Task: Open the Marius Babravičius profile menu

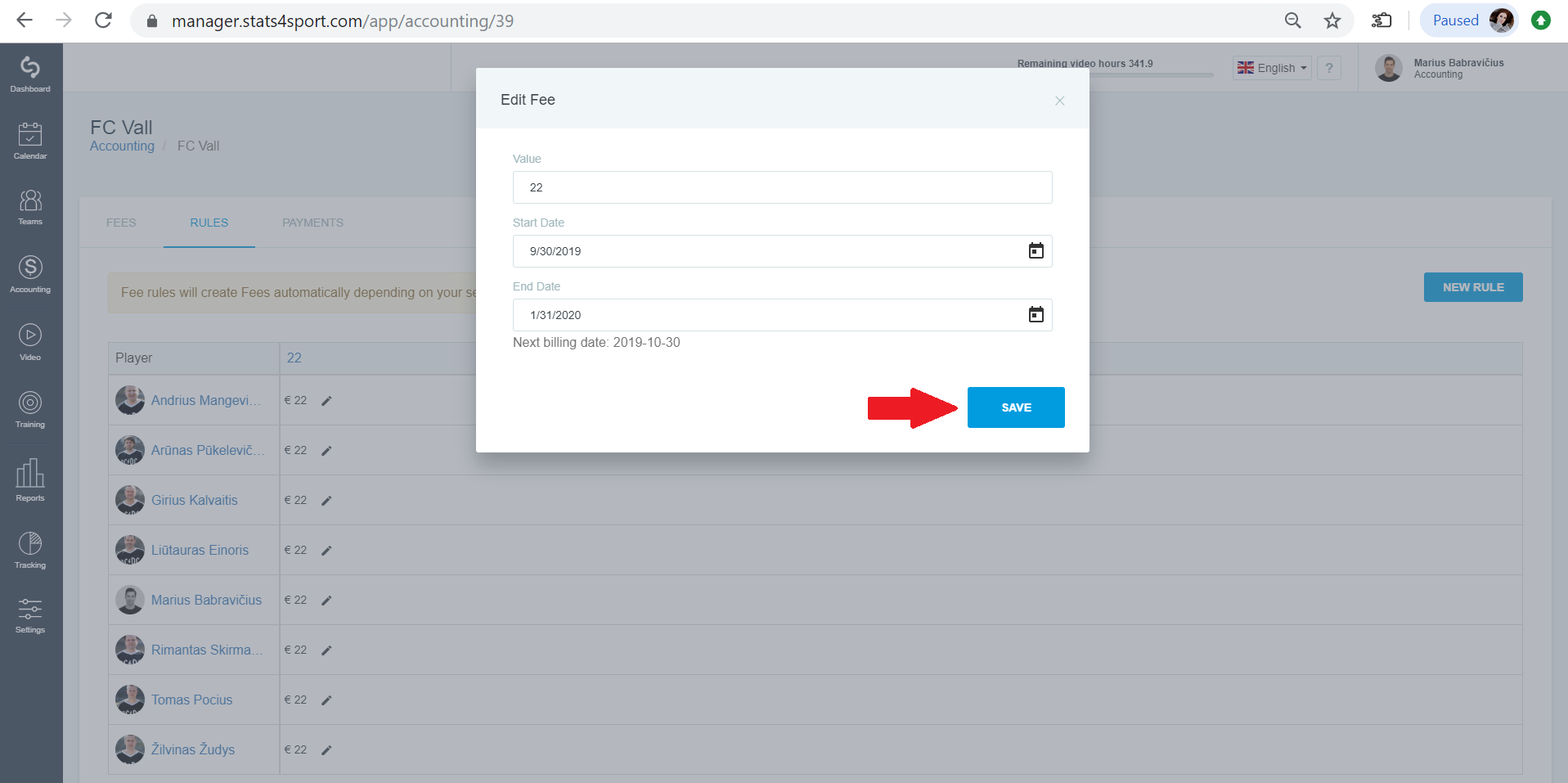Action: coord(1440,68)
